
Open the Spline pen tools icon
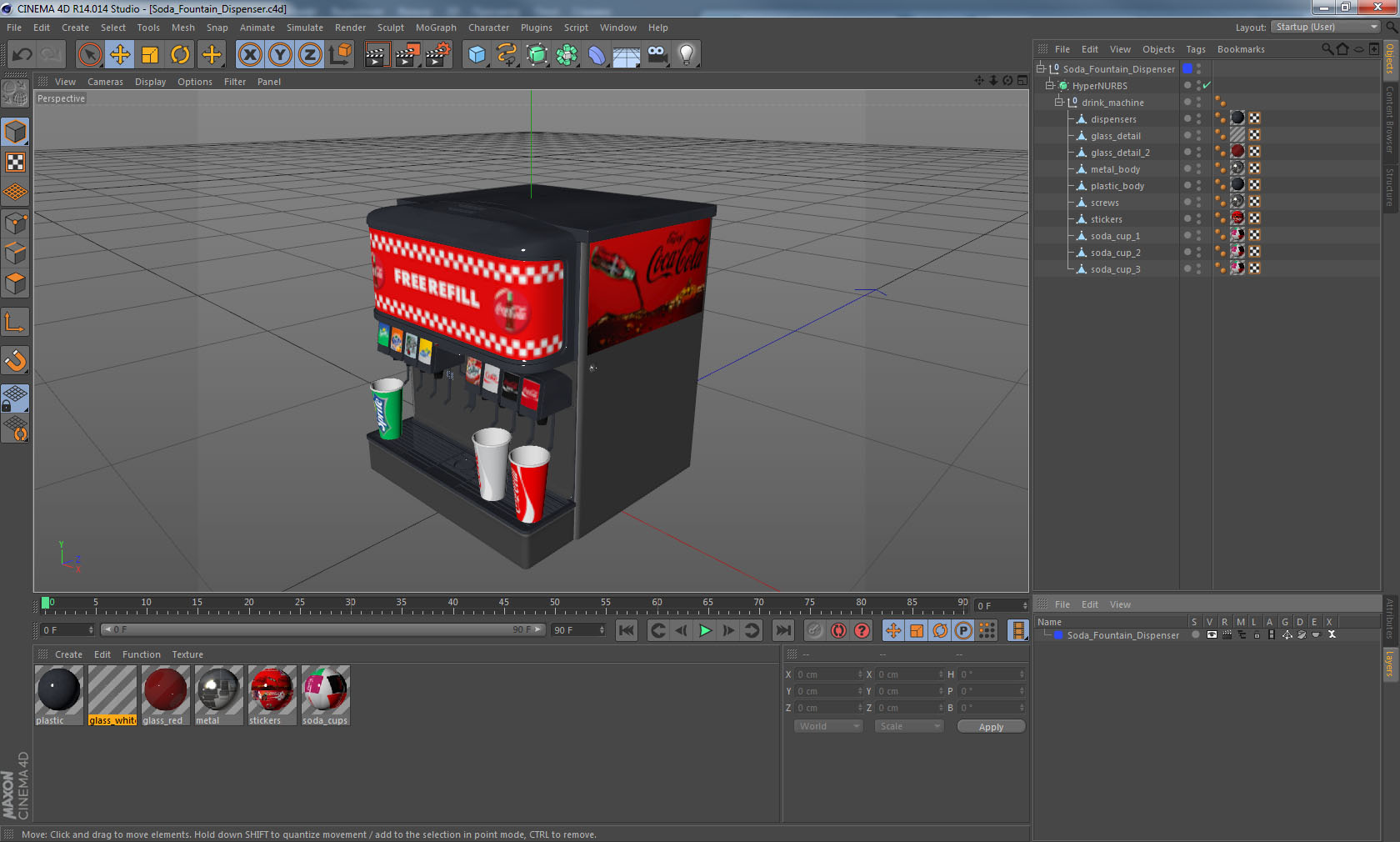click(x=507, y=55)
